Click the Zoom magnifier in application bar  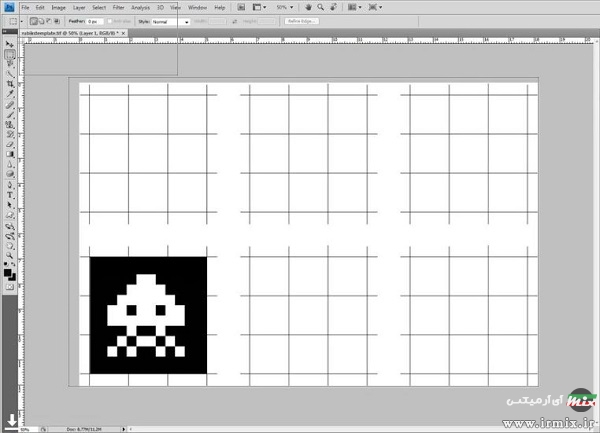pos(321,7)
